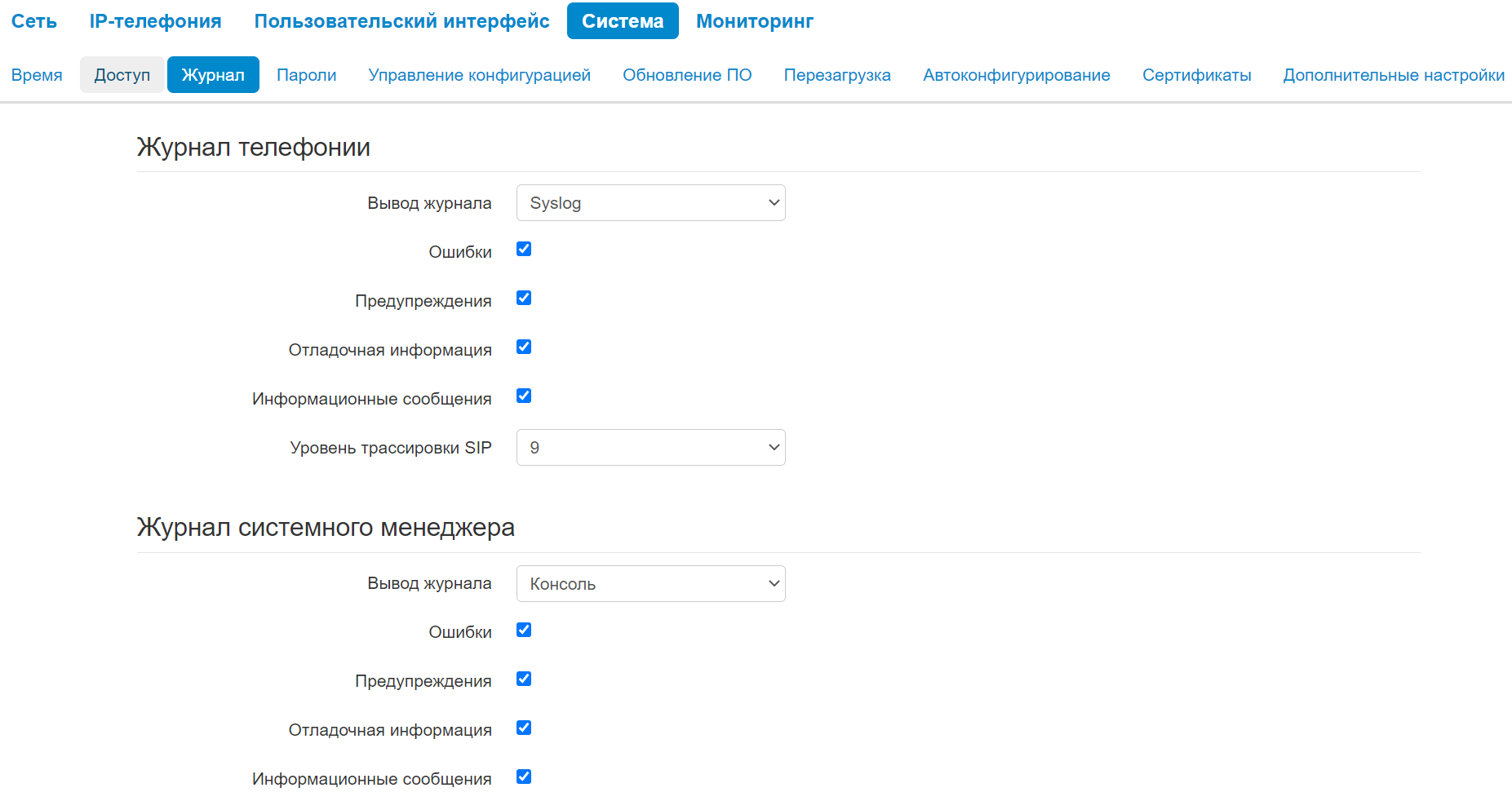1512x801 pixels.
Task: Disable Отладочная информация in Журнал телефонии
Action: (x=524, y=347)
